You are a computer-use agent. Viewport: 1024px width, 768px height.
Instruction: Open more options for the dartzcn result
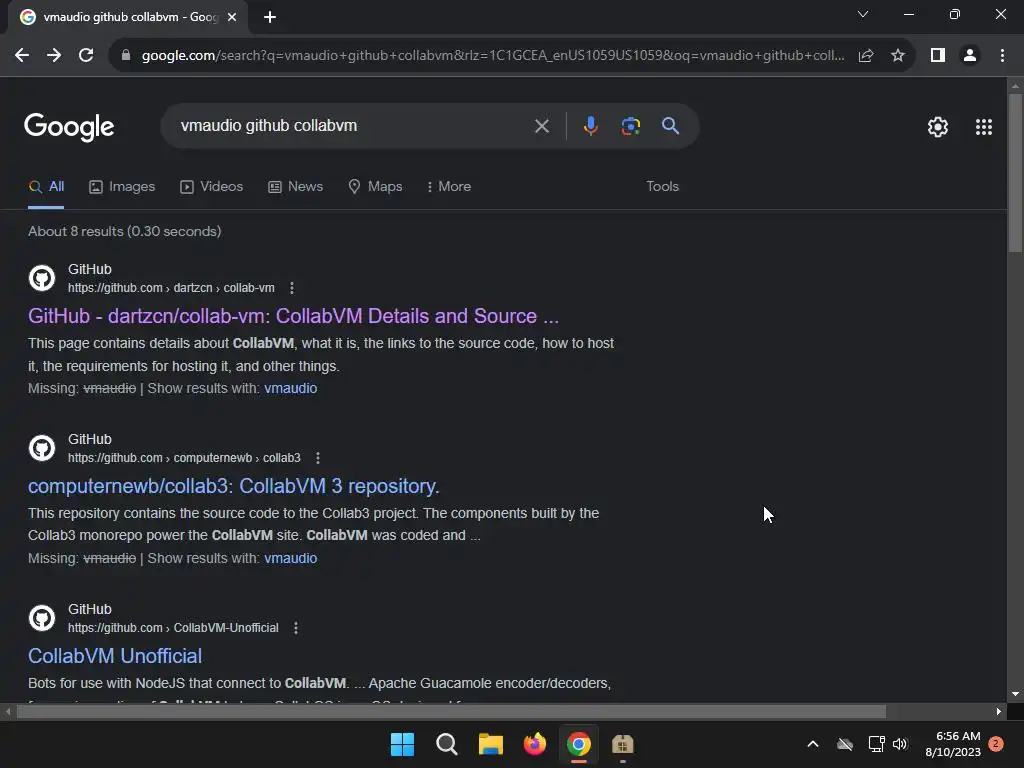tap(292, 288)
